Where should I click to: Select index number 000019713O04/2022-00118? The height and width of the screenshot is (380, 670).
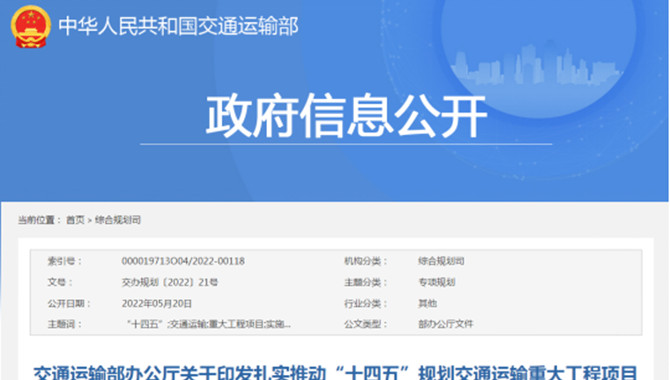click(x=183, y=261)
